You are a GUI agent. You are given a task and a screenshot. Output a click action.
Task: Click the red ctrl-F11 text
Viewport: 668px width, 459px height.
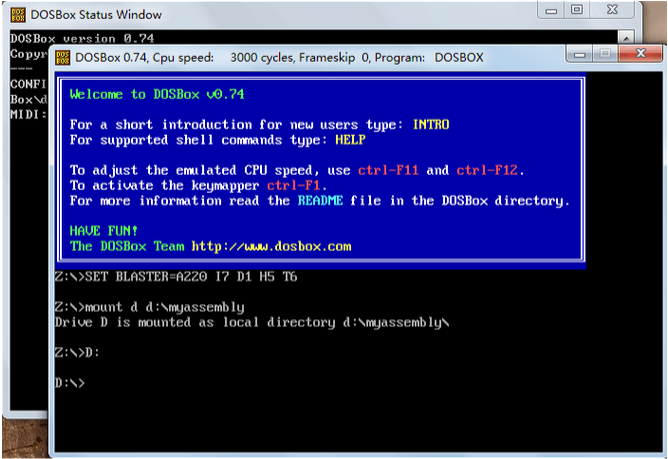tap(388, 170)
